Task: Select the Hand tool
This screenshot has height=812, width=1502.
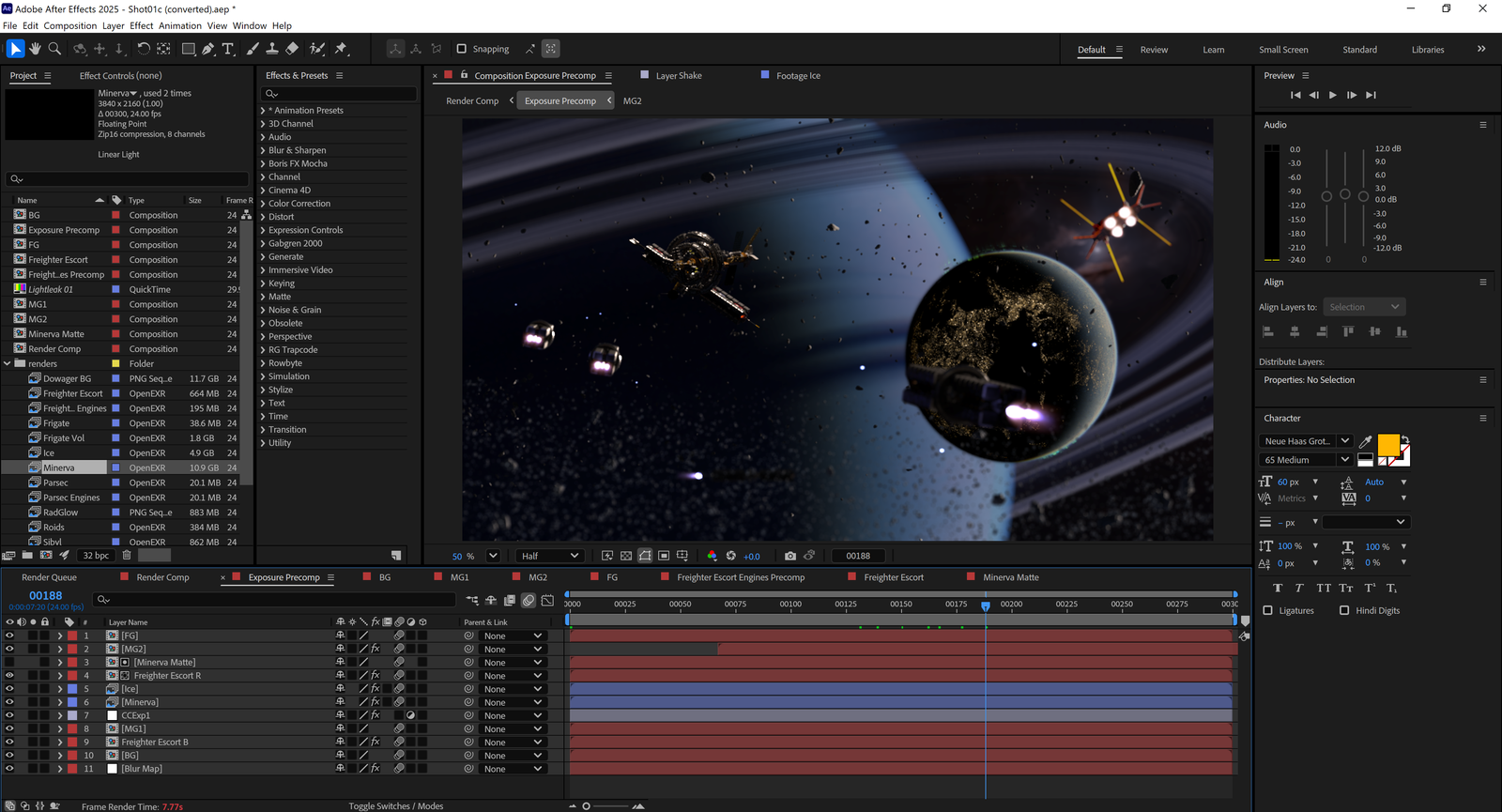Action: 35,49
